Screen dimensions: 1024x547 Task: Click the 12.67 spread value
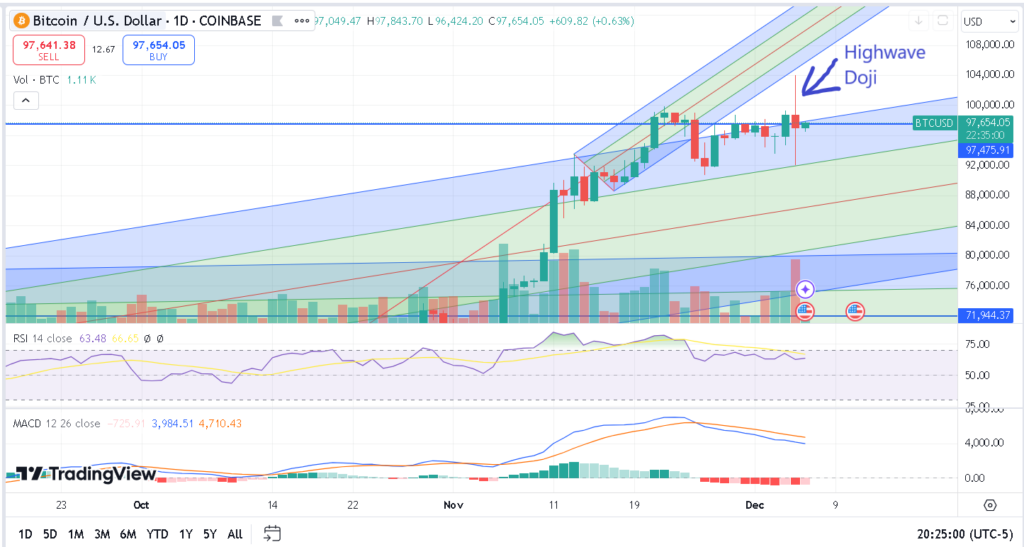coord(103,50)
